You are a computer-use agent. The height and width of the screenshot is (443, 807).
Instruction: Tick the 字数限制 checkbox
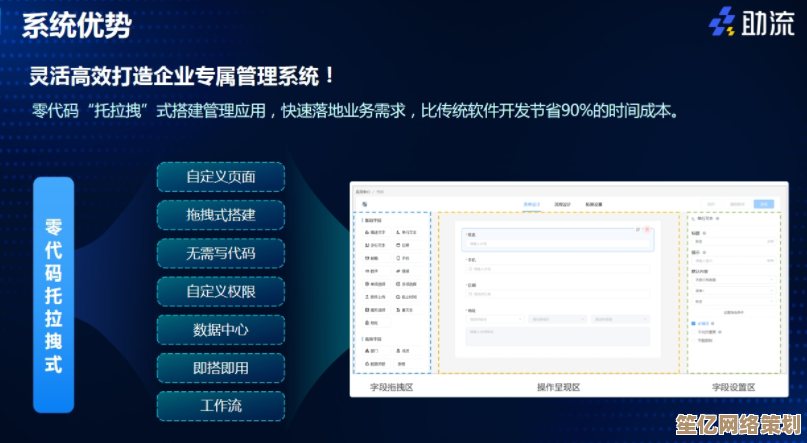(x=695, y=341)
